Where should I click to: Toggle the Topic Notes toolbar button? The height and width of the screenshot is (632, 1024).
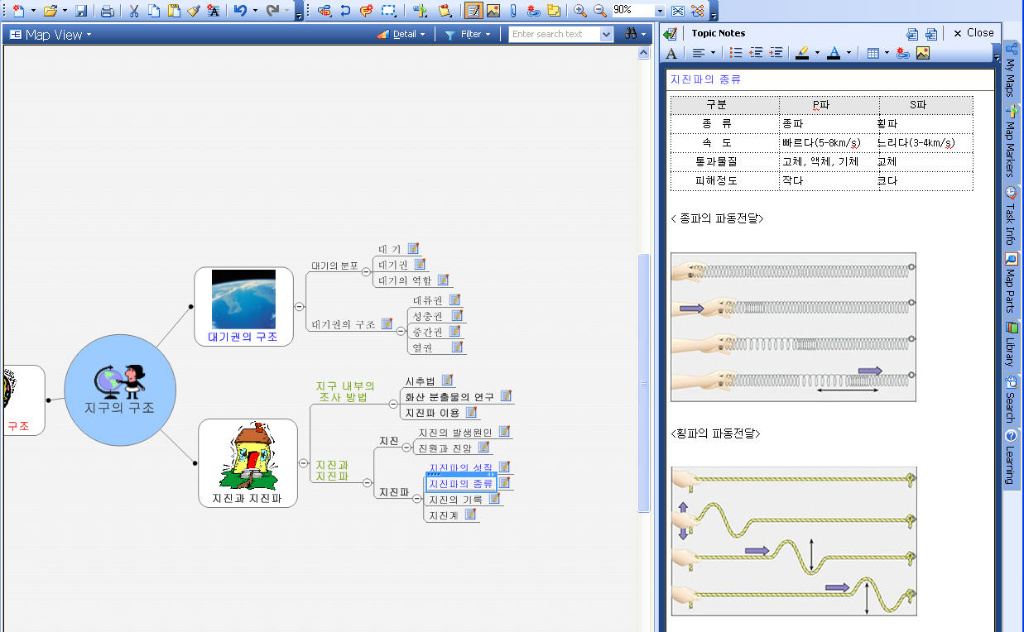(x=473, y=10)
